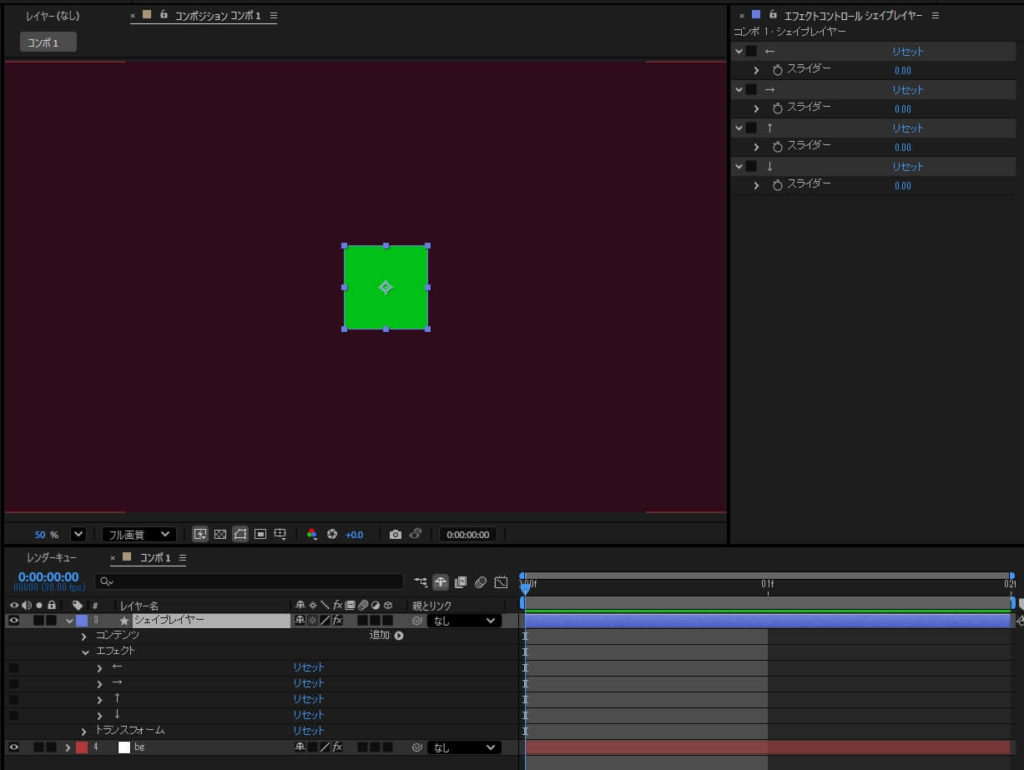
Task: Toggle transparency grid in composition viewer
Action: coord(220,534)
